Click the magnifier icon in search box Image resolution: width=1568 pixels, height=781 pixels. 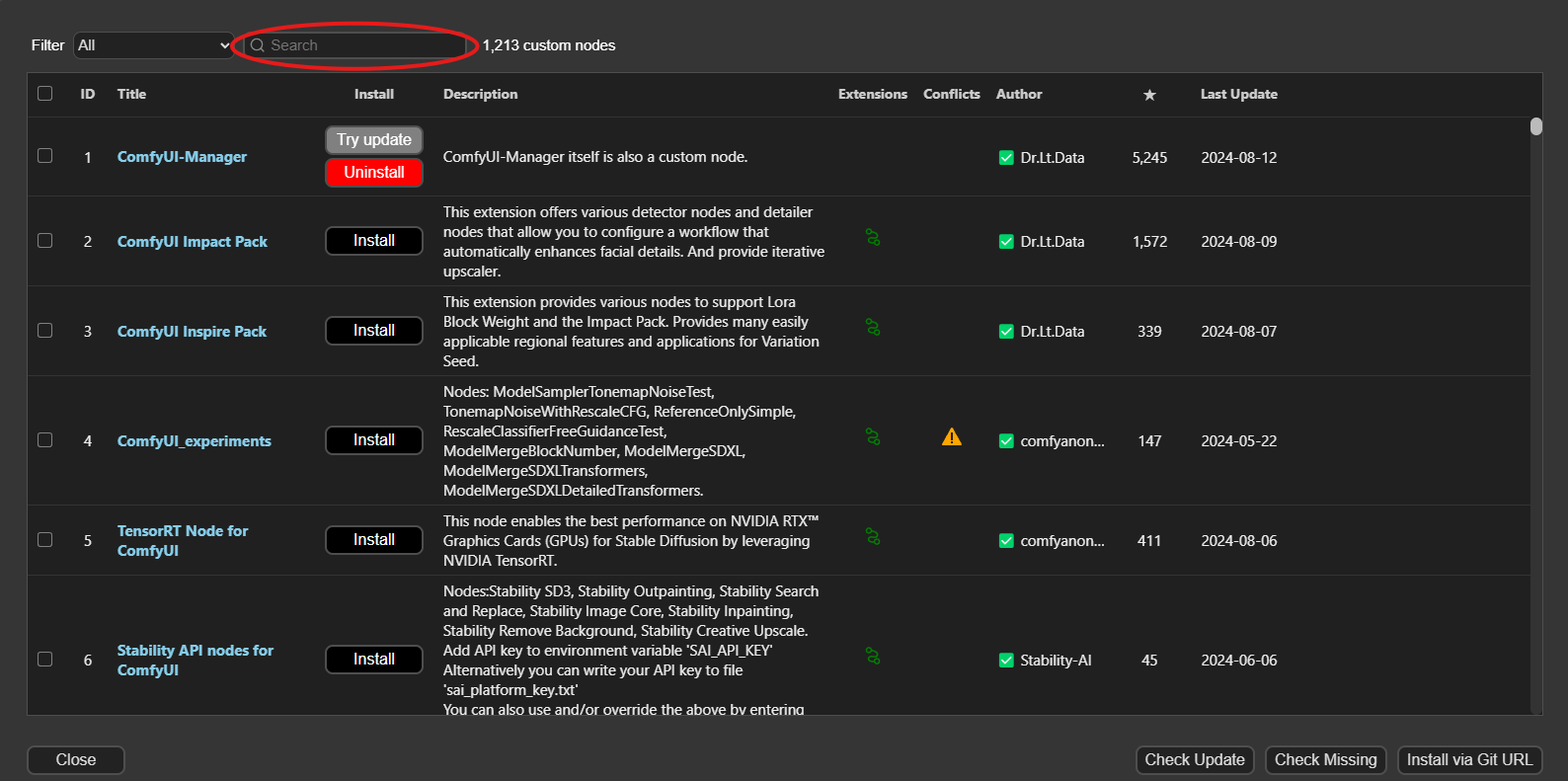tap(258, 45)
